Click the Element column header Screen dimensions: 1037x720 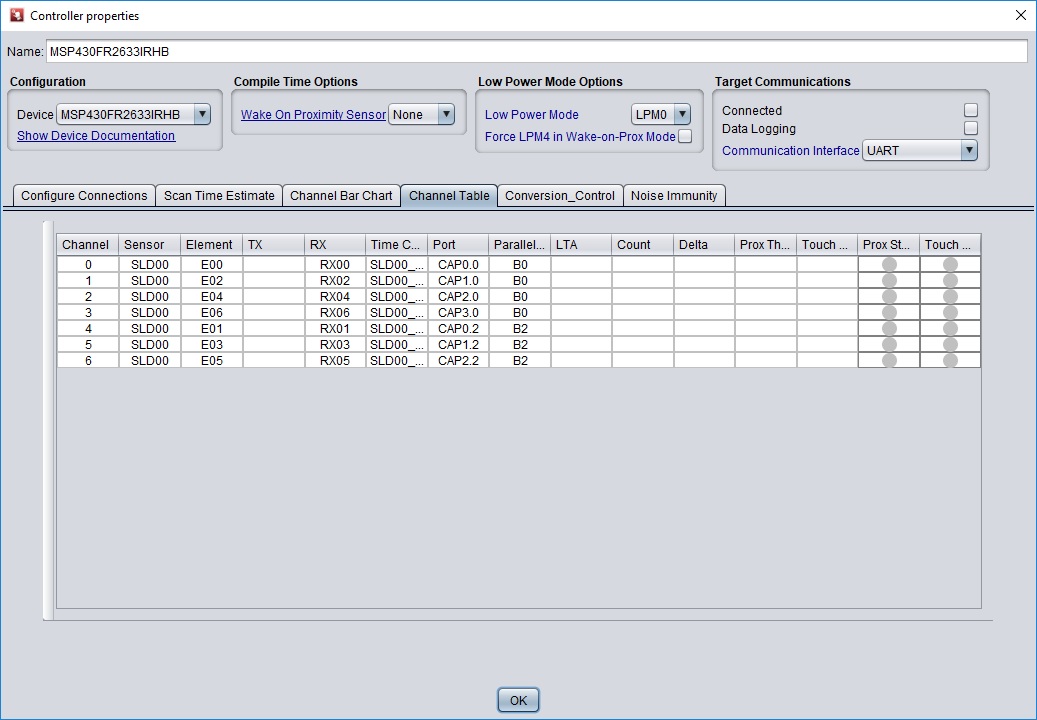coord(212,245)
